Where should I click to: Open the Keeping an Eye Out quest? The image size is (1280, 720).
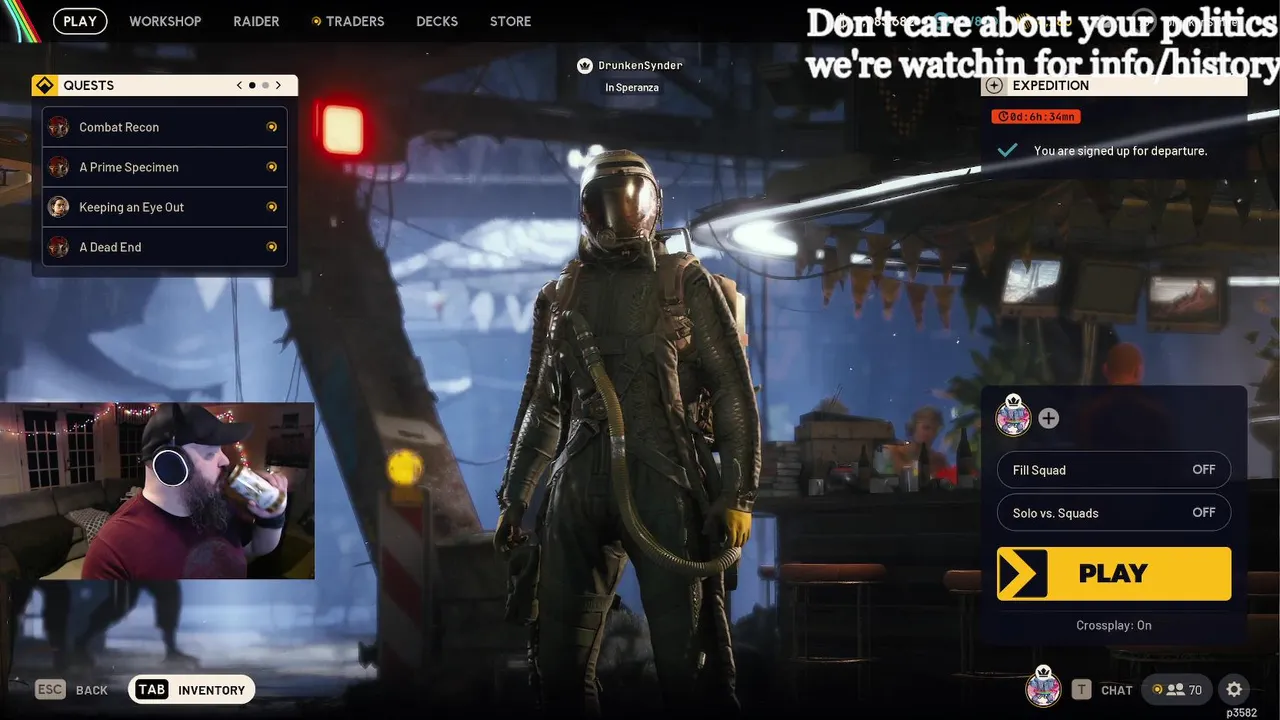pyautogui.click(x=165, y=207)
